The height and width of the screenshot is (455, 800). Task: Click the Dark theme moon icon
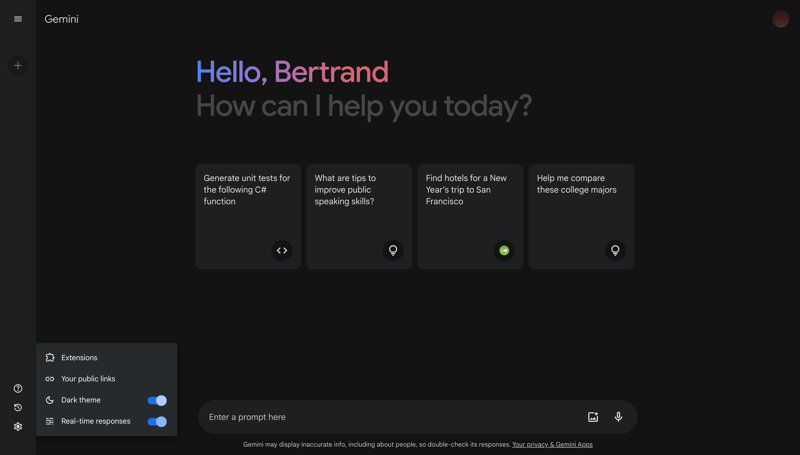49,400
